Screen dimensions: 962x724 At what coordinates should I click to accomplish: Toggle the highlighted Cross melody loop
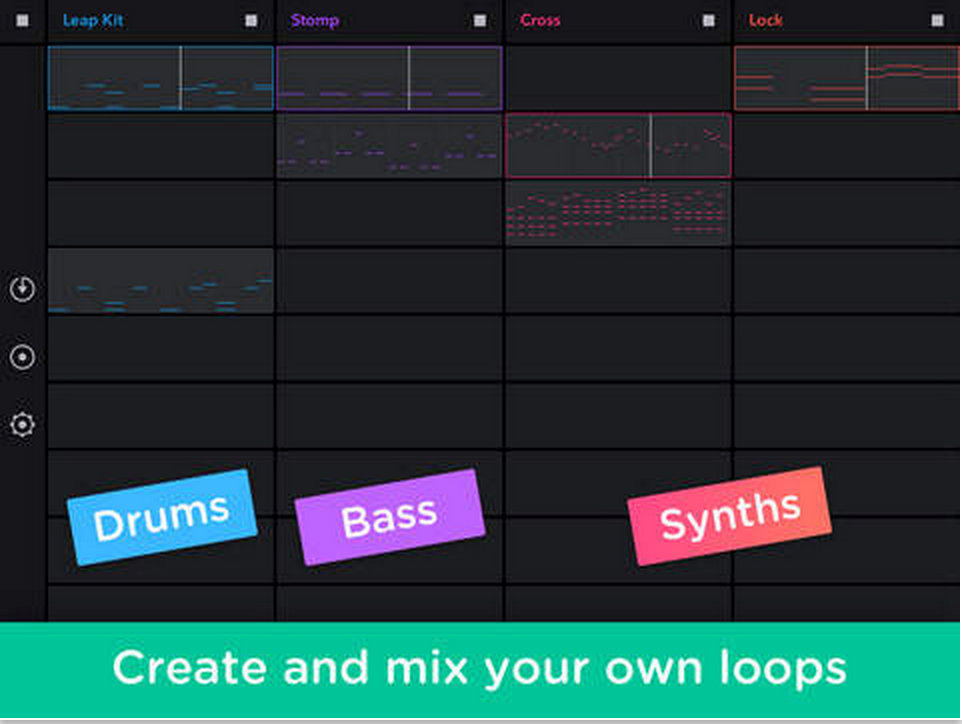(x=618, y=146)
